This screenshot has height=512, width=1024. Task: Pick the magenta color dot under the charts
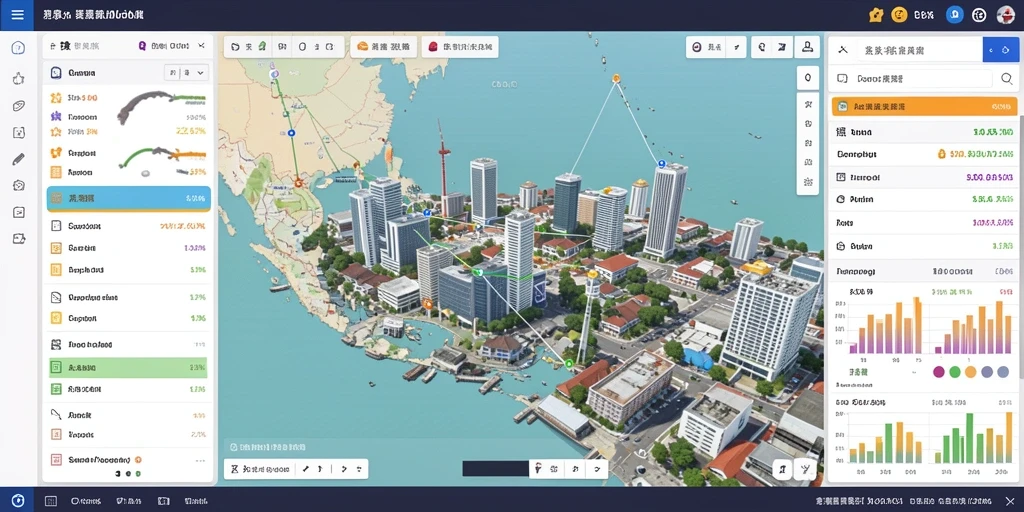939,372
